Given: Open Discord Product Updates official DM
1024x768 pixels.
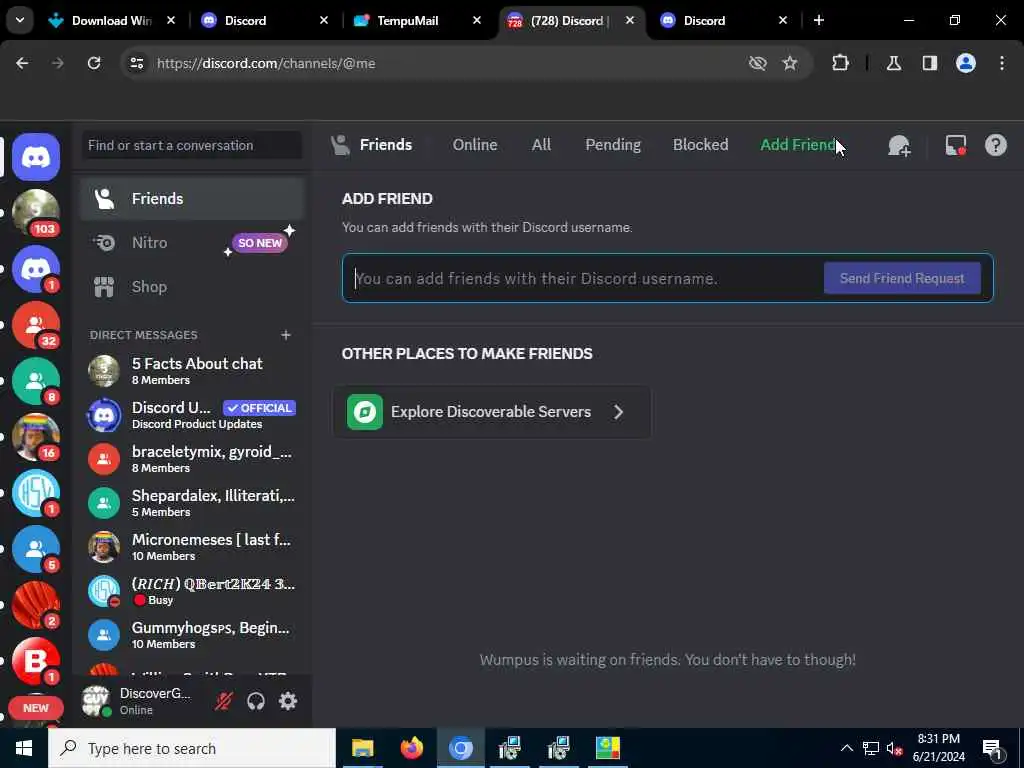Looking at the screenshot, I should [x=192, y=415].
